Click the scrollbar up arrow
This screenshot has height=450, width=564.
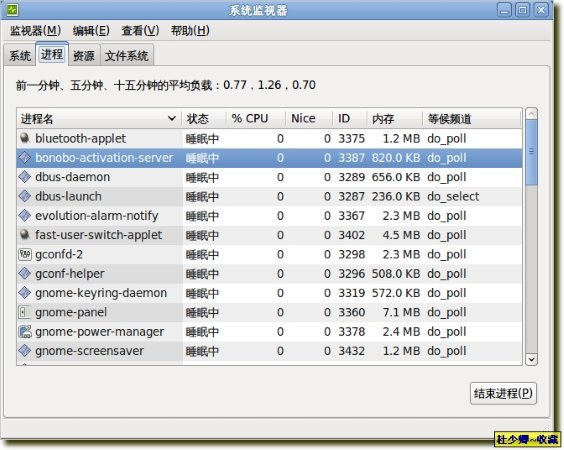tap(531, 114)
